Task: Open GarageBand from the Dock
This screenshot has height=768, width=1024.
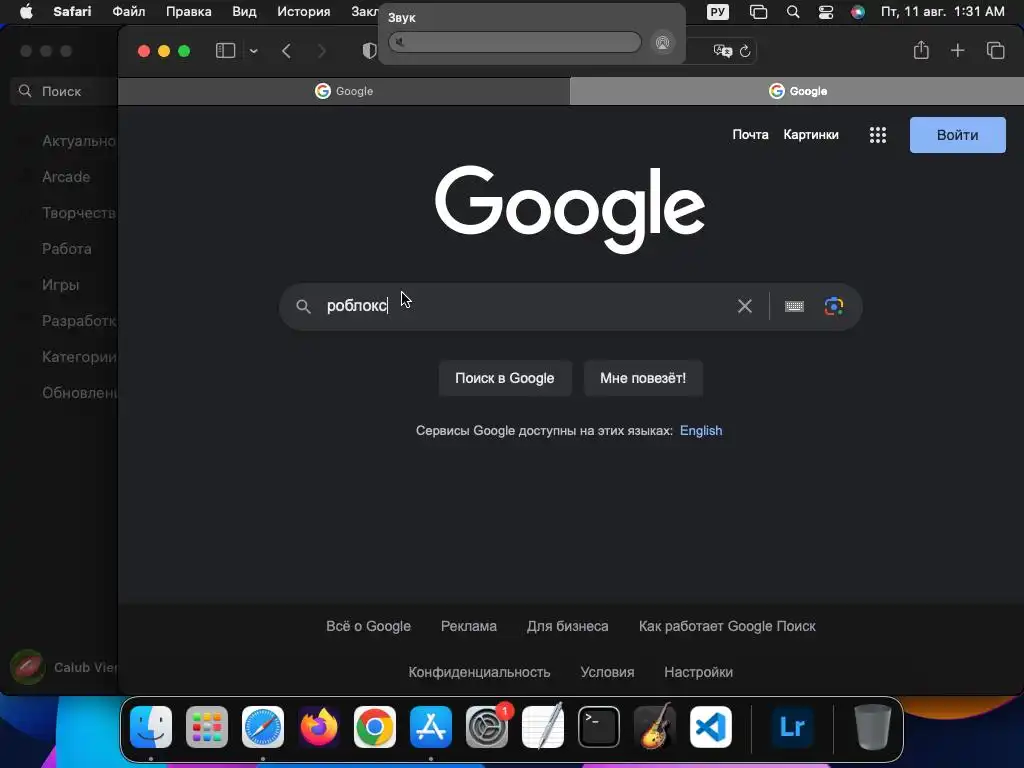Action: [x=655, y=727]
